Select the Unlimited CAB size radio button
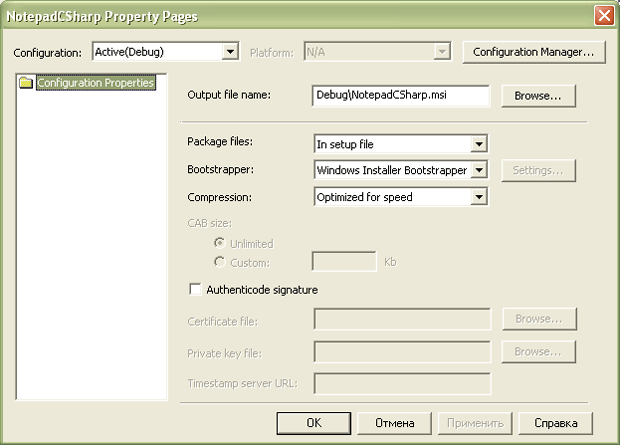 220,243
